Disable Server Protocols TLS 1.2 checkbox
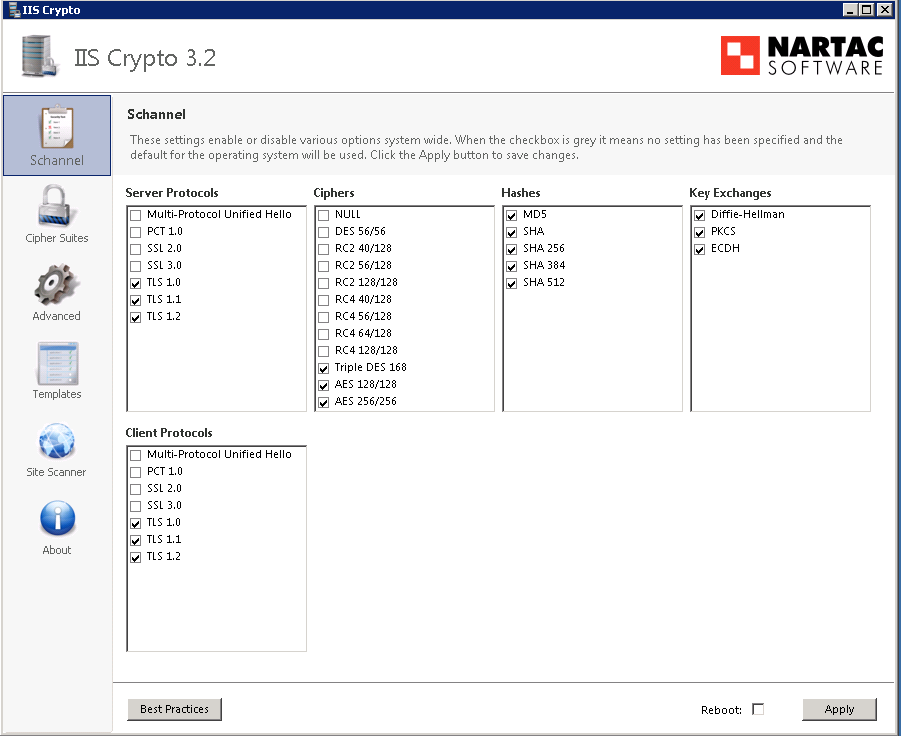Viewport: 901px width, 736px height. (136, 317)
